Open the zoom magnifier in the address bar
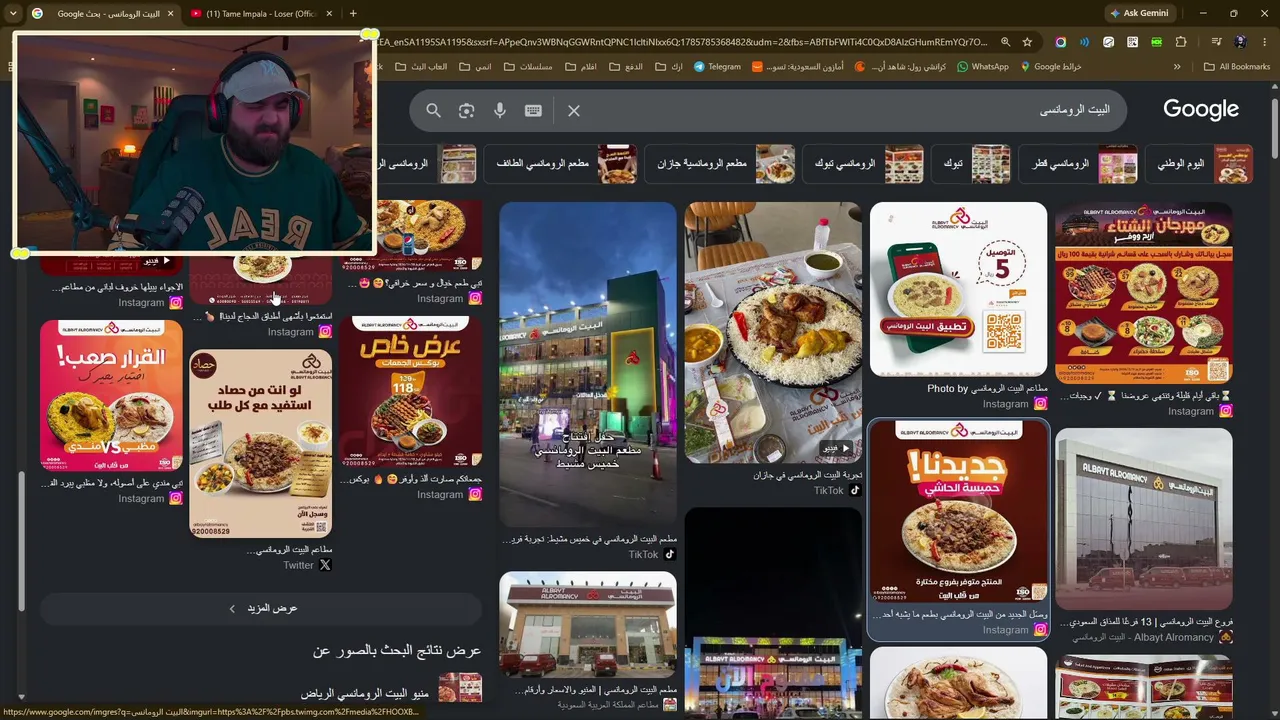Viewport: 1280px width, 720px height. pyautogui.click(x=1006, y=42)
